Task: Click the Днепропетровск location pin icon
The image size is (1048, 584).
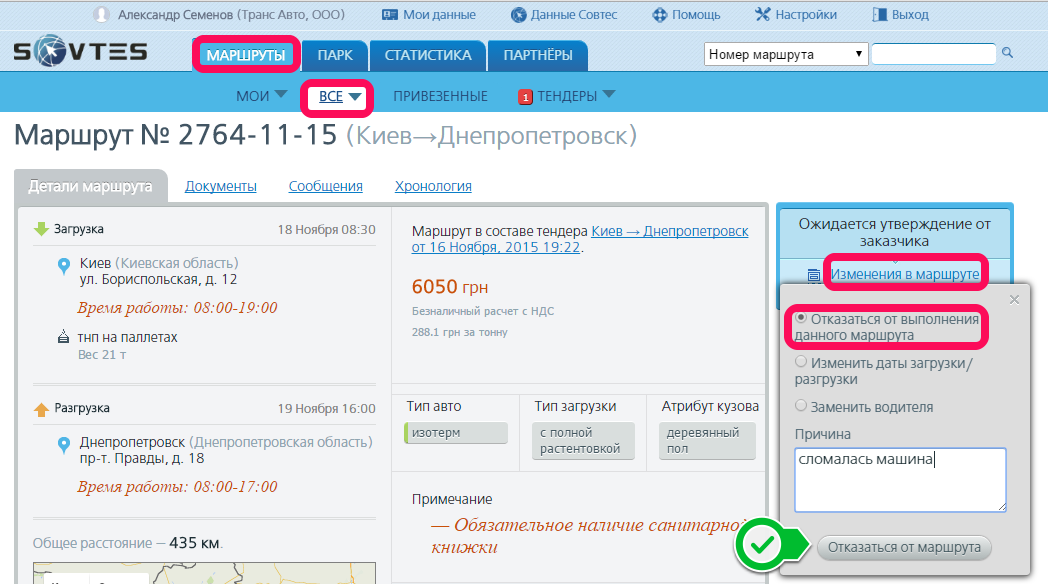Action: click(63, 445)
